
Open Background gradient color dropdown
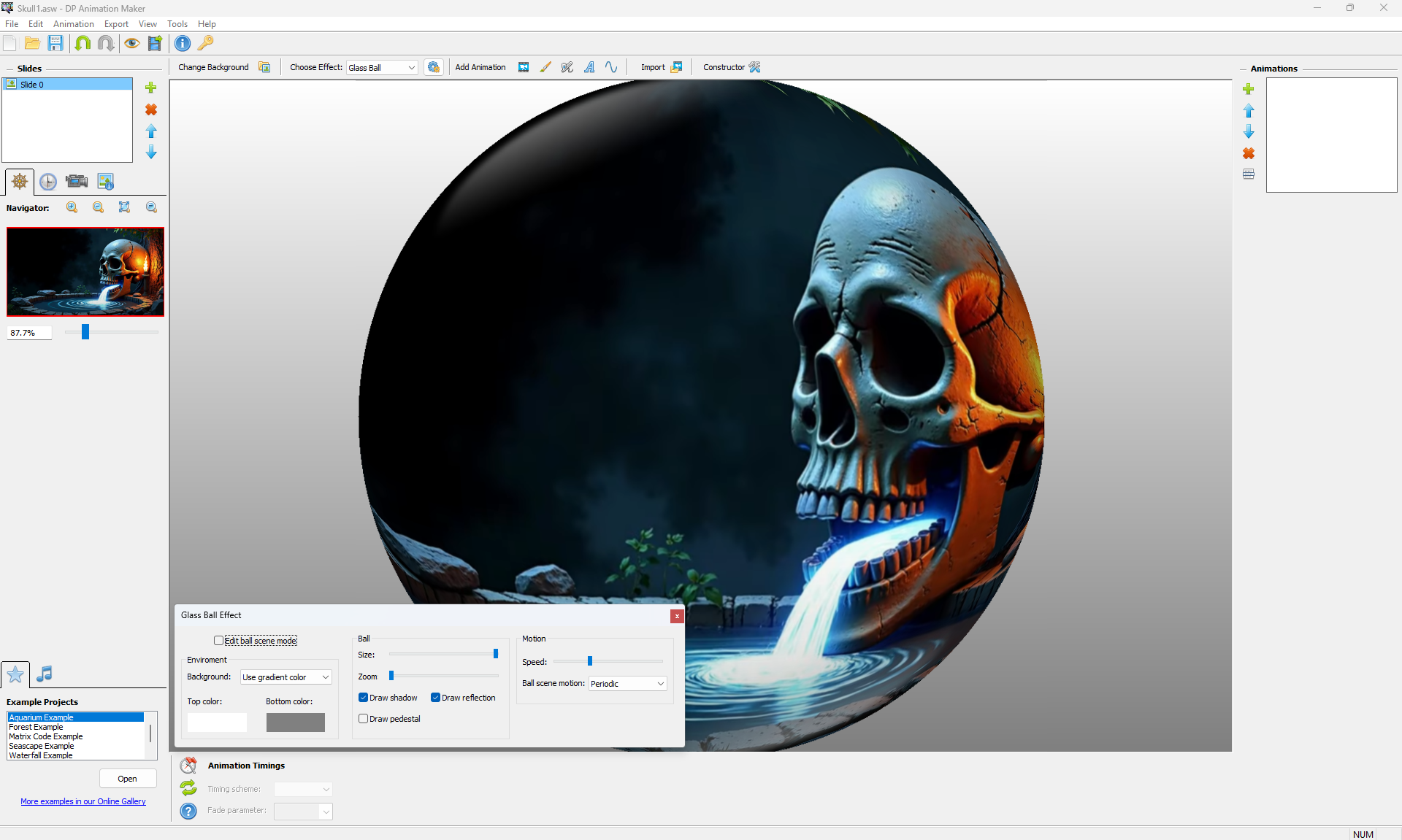[286, 677]
